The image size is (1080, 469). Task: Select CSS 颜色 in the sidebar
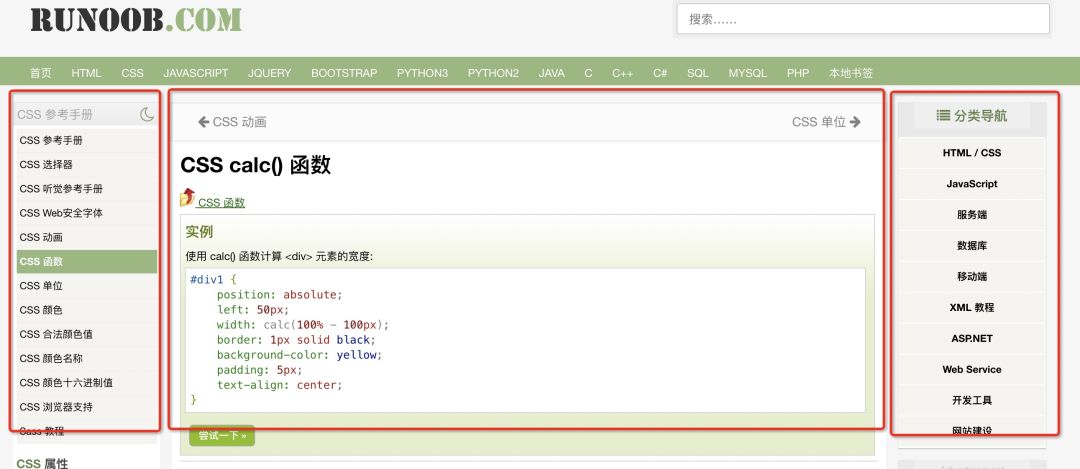[x=87, y=310]
